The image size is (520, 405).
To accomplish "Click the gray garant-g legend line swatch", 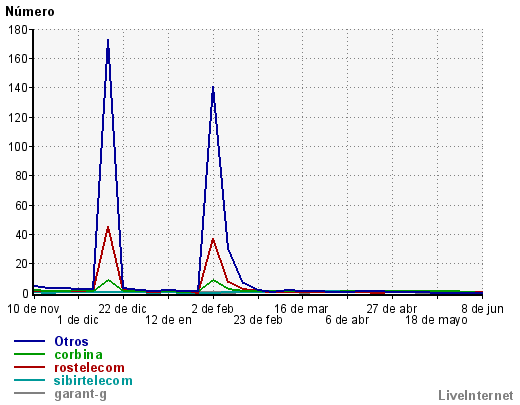I will tap(29, 393).
